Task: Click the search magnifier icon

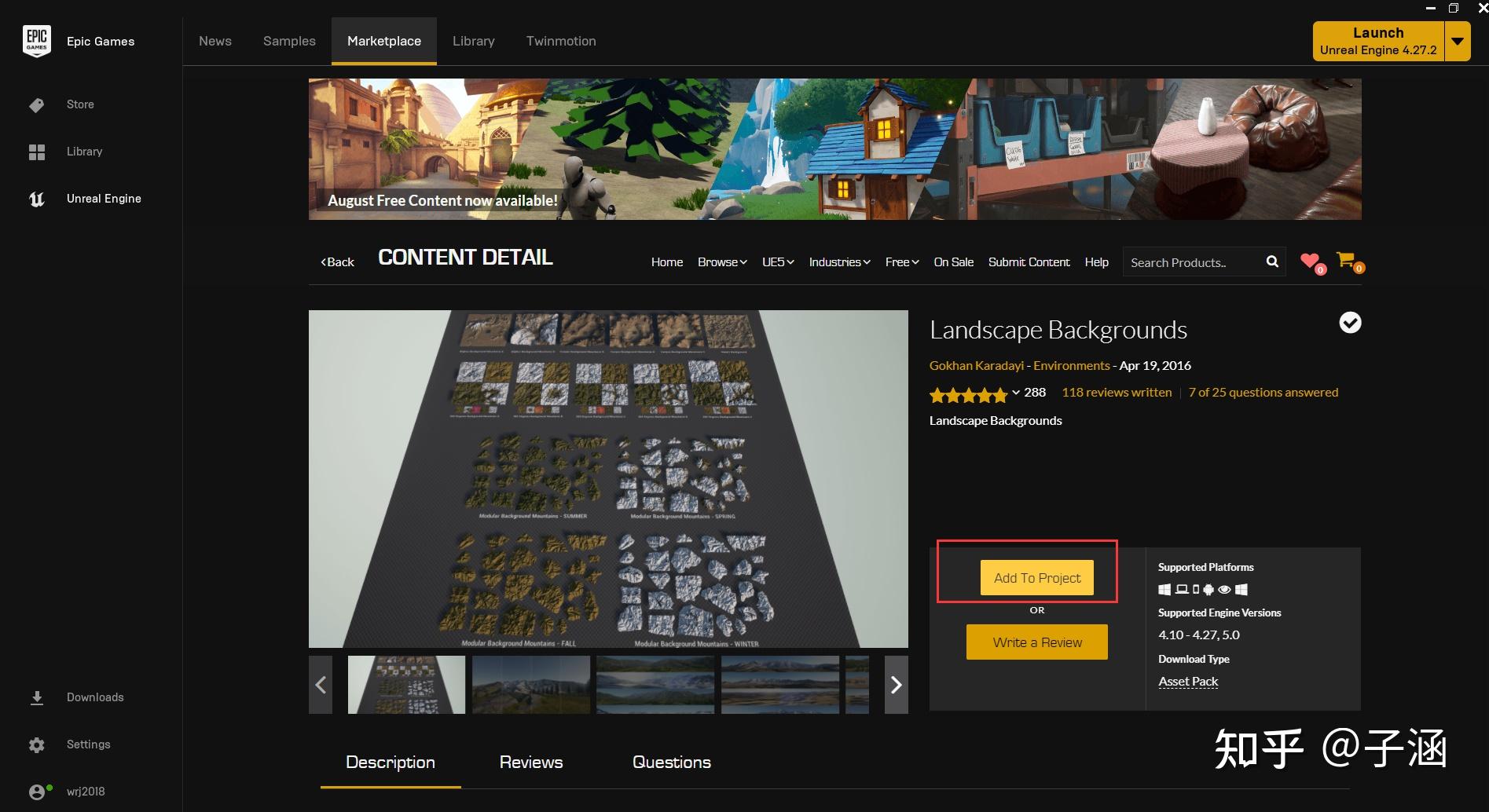Action: [x=1272, y=262]
